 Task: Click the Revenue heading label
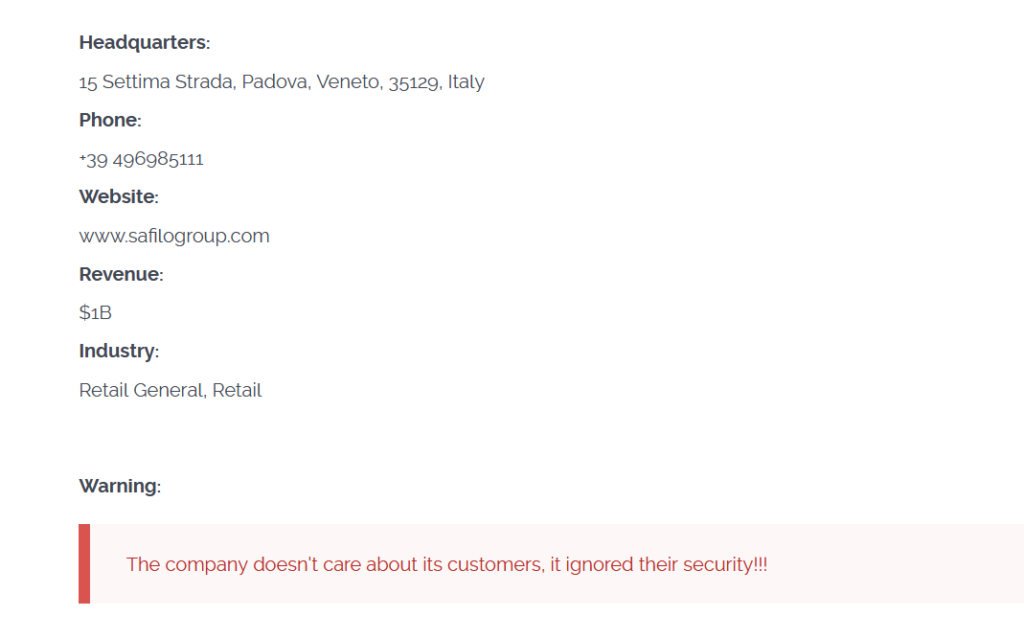pos(120,274)
